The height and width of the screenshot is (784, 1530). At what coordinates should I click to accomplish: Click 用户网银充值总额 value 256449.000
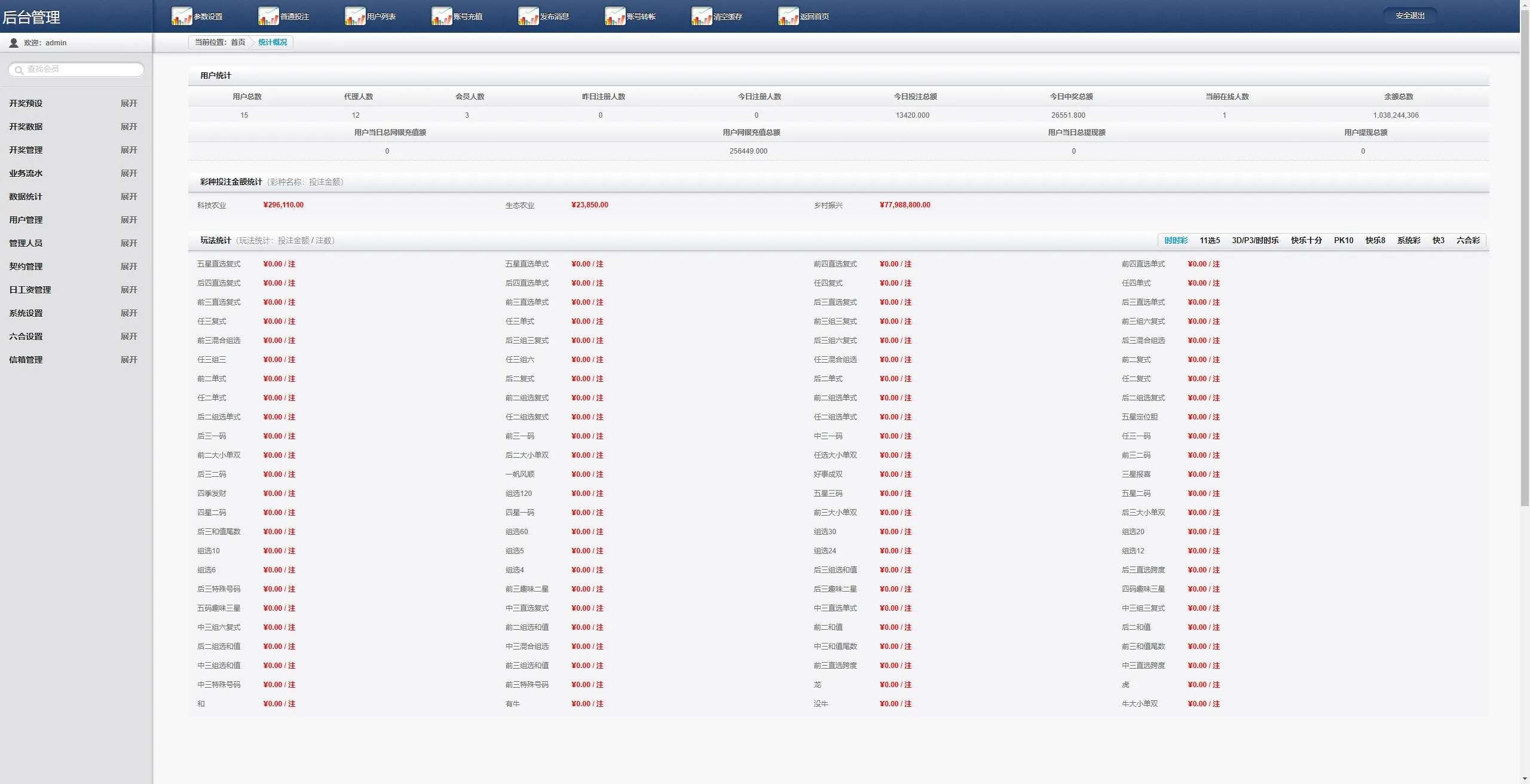[748, 151]
